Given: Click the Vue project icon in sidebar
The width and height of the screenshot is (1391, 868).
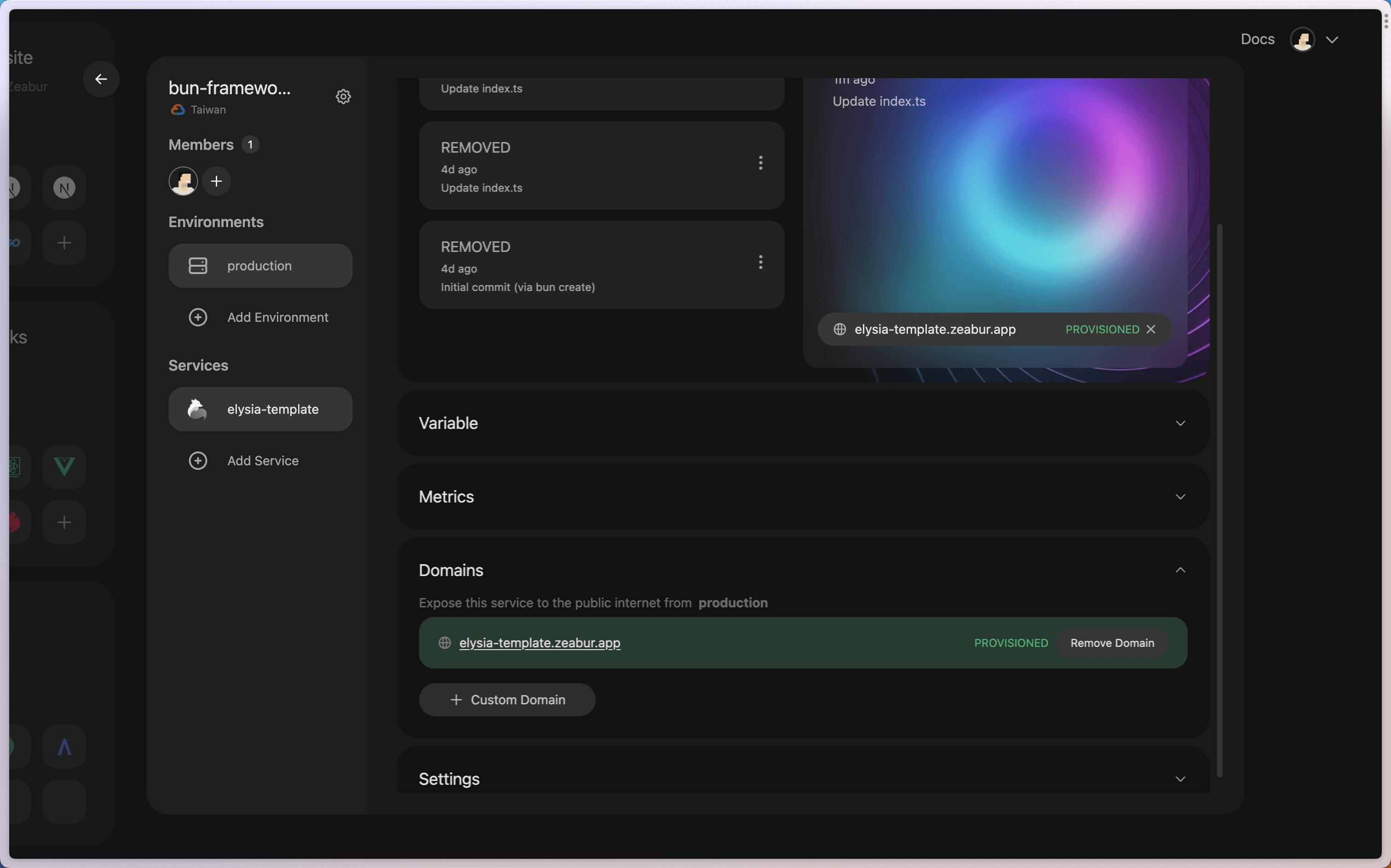Looking at the screenshot, I should tap(64, 467).
